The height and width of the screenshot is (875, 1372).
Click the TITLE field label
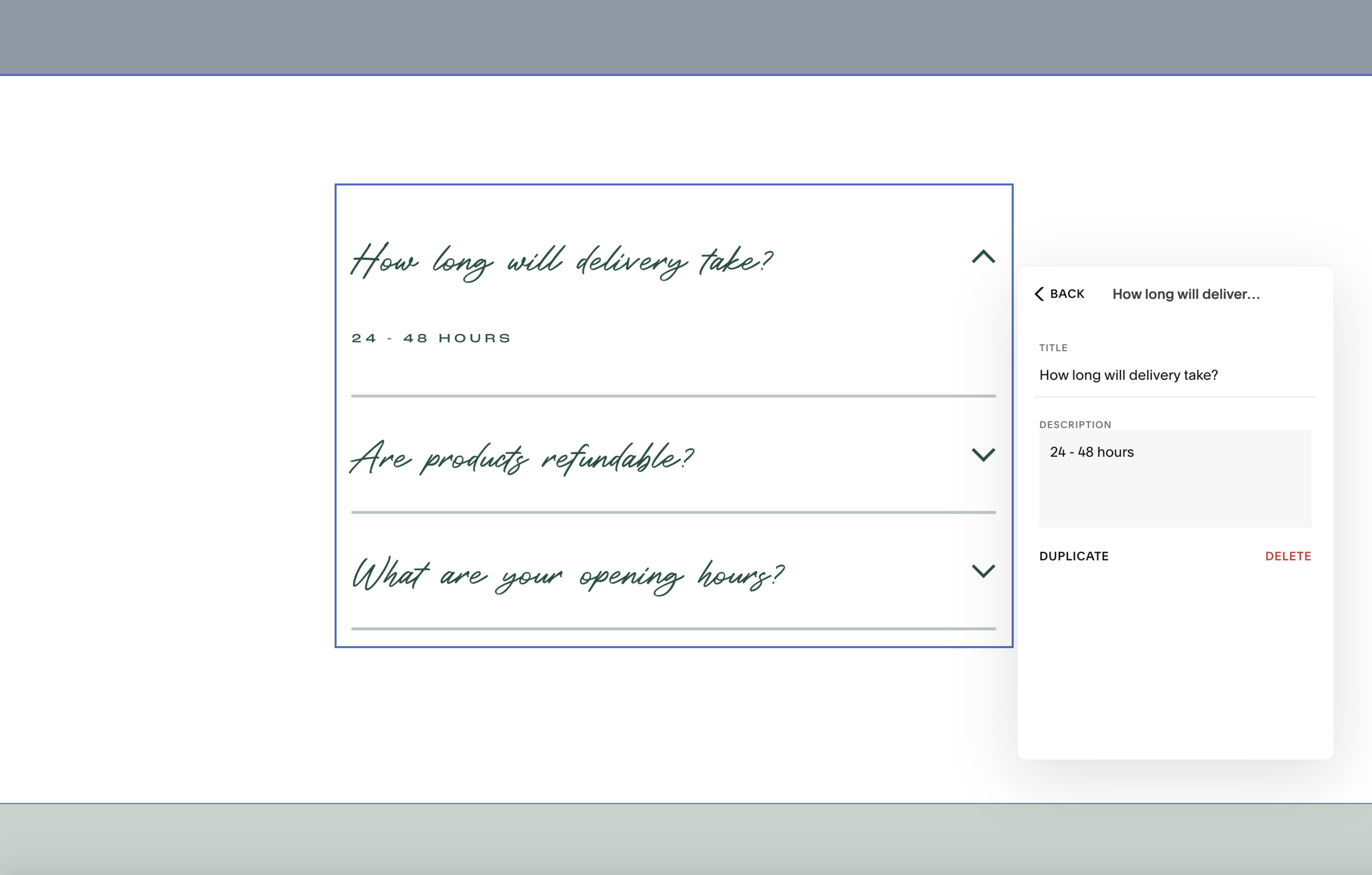point(1053,348)
